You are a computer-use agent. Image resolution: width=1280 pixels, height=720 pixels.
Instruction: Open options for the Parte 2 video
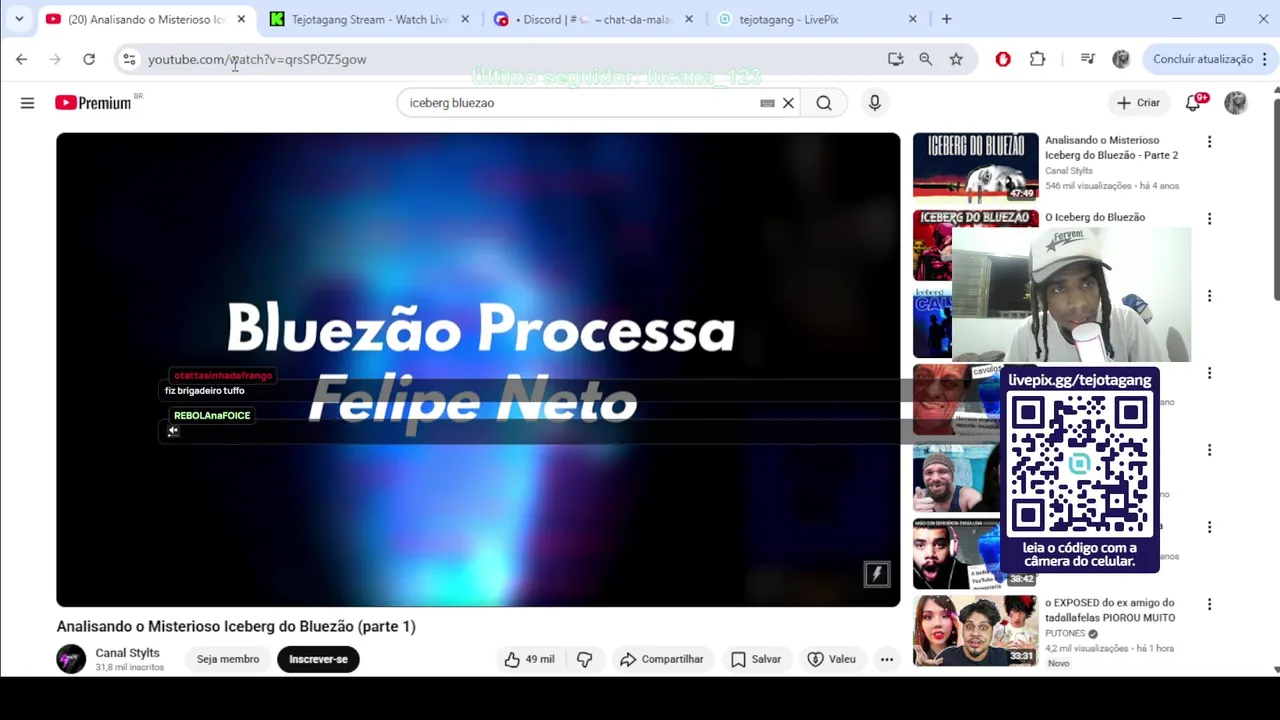tap(1209, 142)
